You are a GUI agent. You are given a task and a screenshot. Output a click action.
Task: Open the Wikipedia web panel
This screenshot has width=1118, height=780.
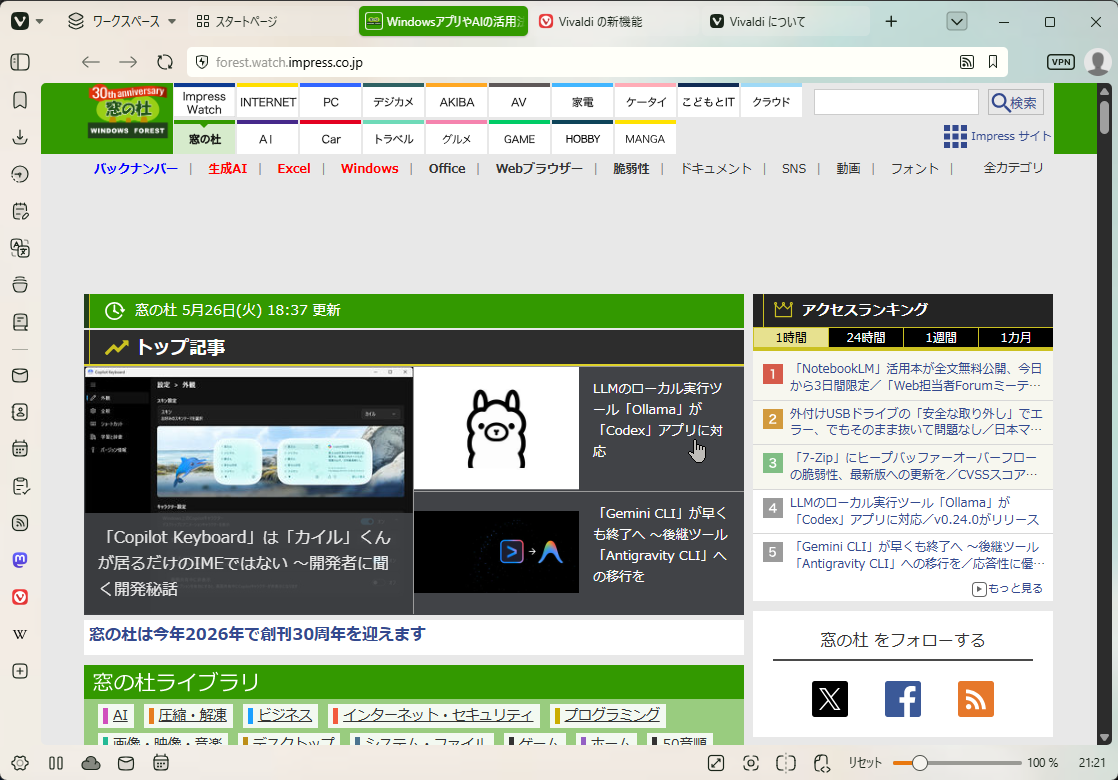pos(21,635)
